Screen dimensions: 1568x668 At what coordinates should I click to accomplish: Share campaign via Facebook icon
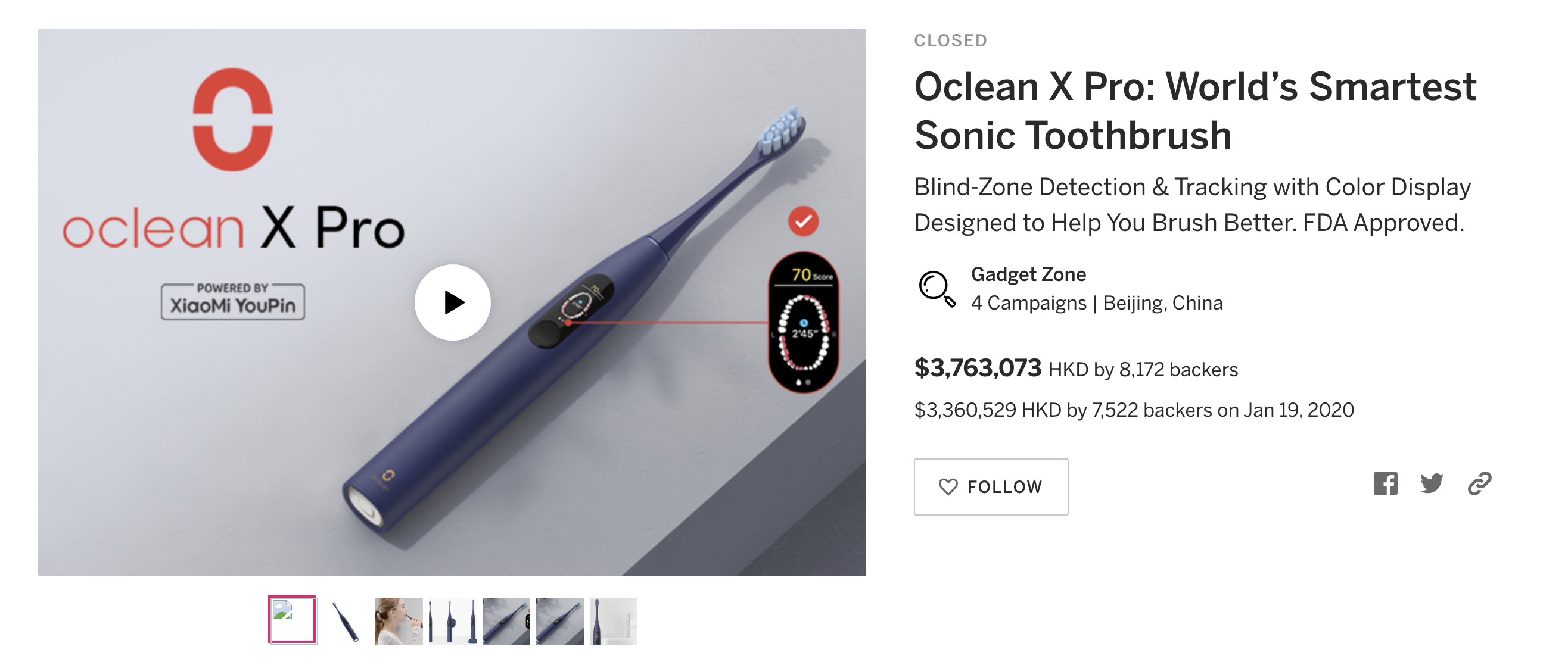click(x=1385, y=483)
